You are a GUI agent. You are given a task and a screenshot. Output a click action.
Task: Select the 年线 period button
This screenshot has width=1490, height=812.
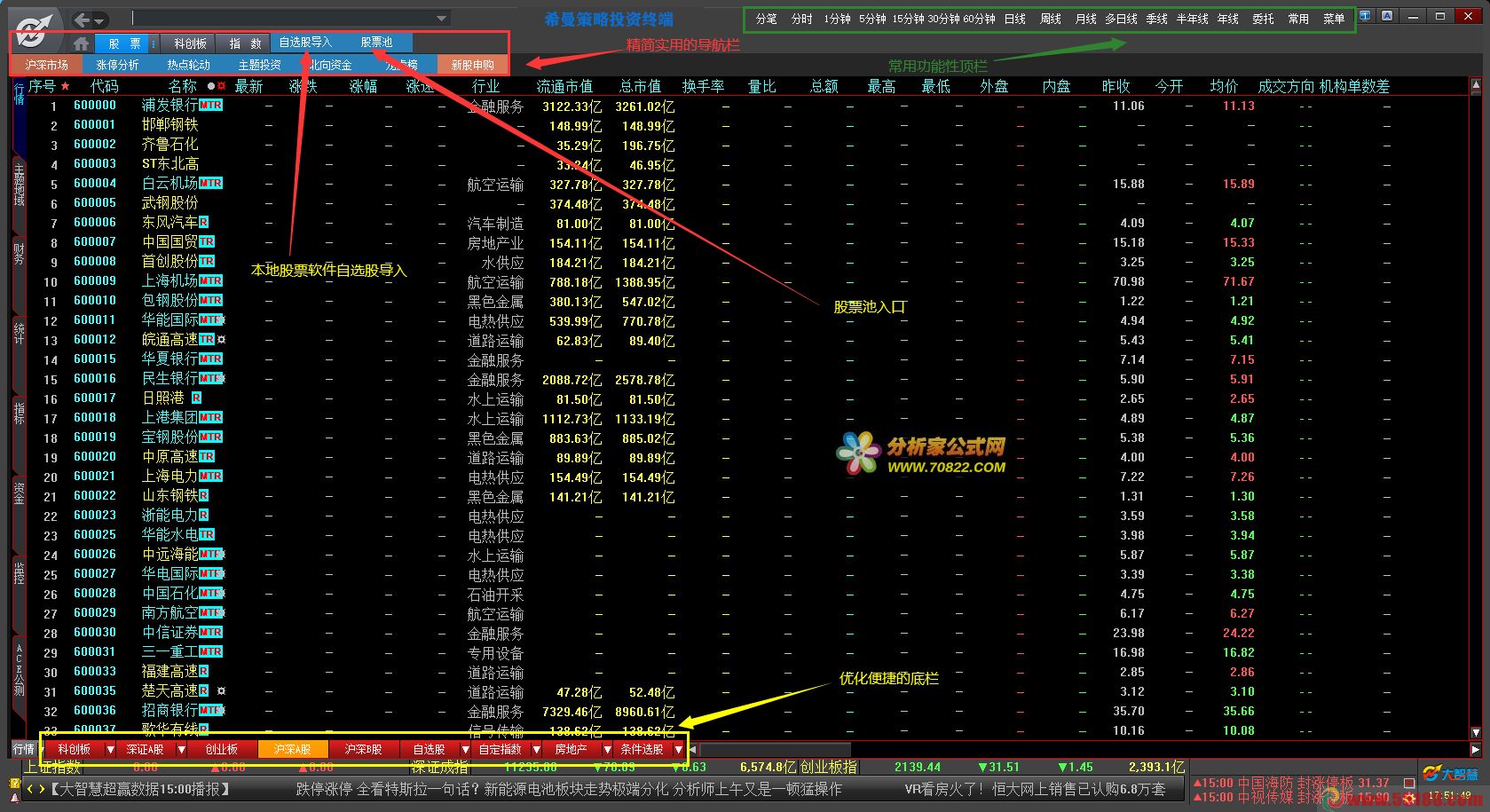coord(1228,19)
